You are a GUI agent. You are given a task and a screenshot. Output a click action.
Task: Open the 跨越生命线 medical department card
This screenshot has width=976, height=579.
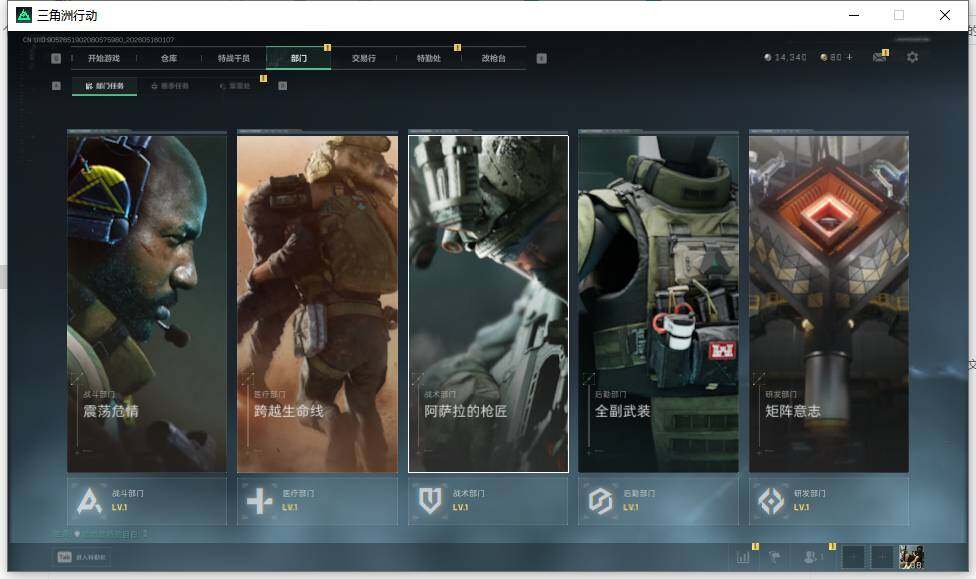point(317,304)
